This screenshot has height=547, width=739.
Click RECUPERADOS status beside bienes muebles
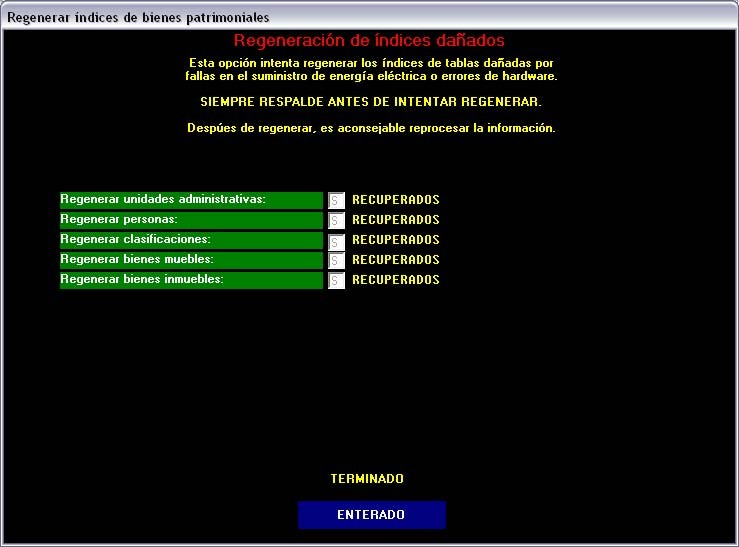coord(396,260)
